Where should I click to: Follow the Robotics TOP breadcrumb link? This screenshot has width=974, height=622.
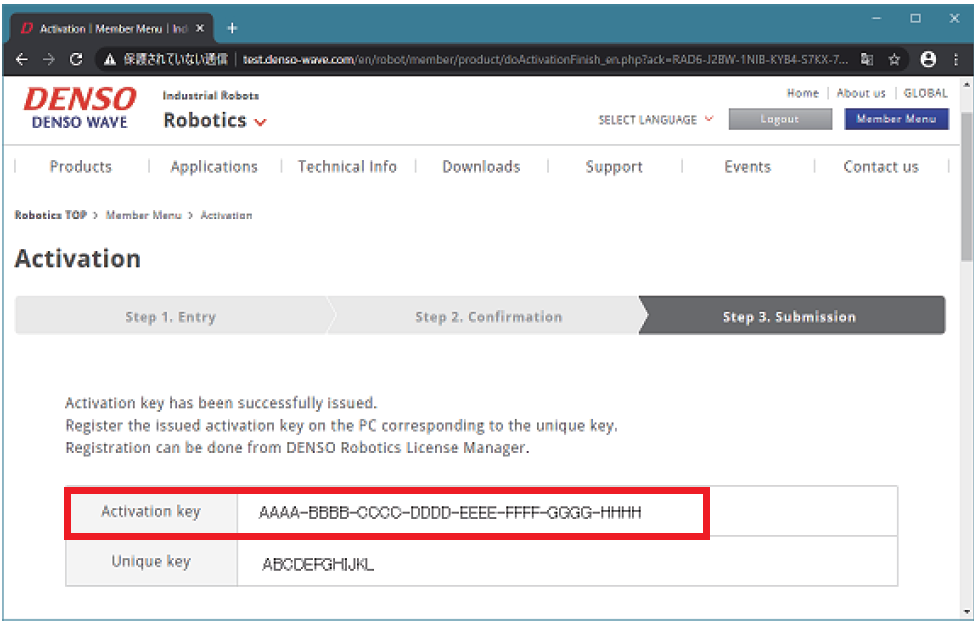click(x=50, y=215)
